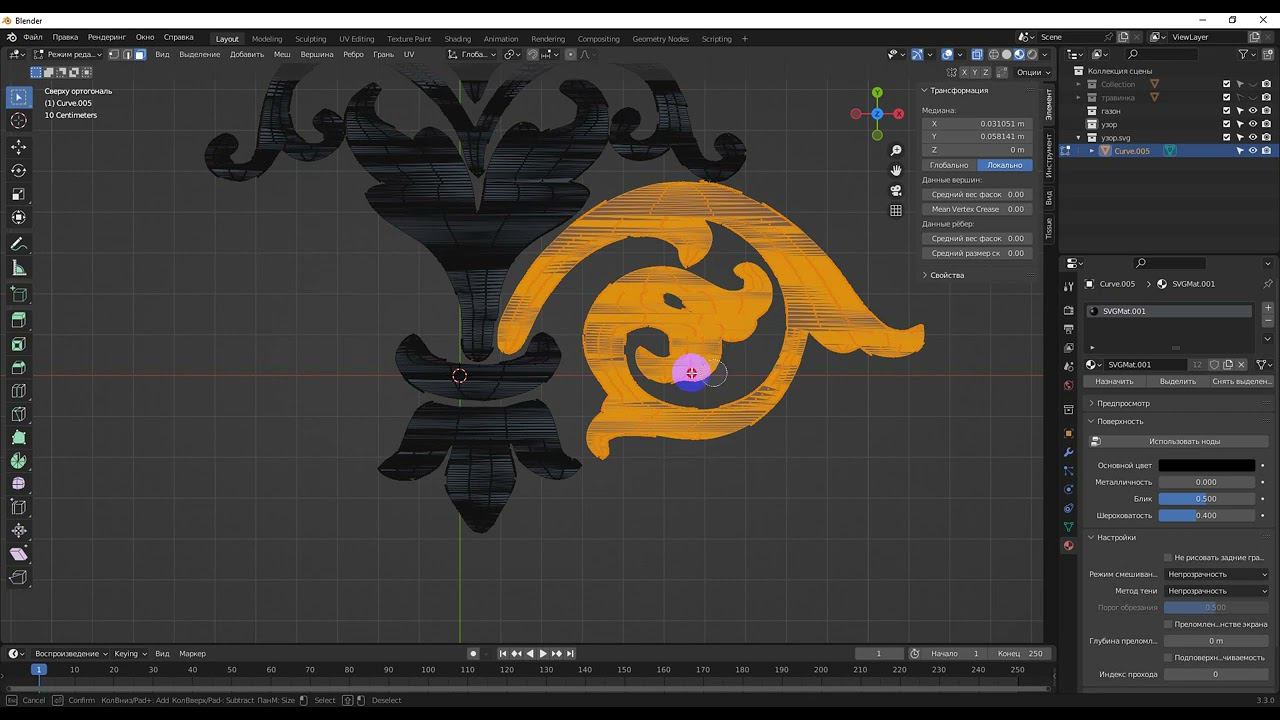The image size is (1280, 720).
Task: Select the Edge Slide tool
Action: (x=18, y=507)
